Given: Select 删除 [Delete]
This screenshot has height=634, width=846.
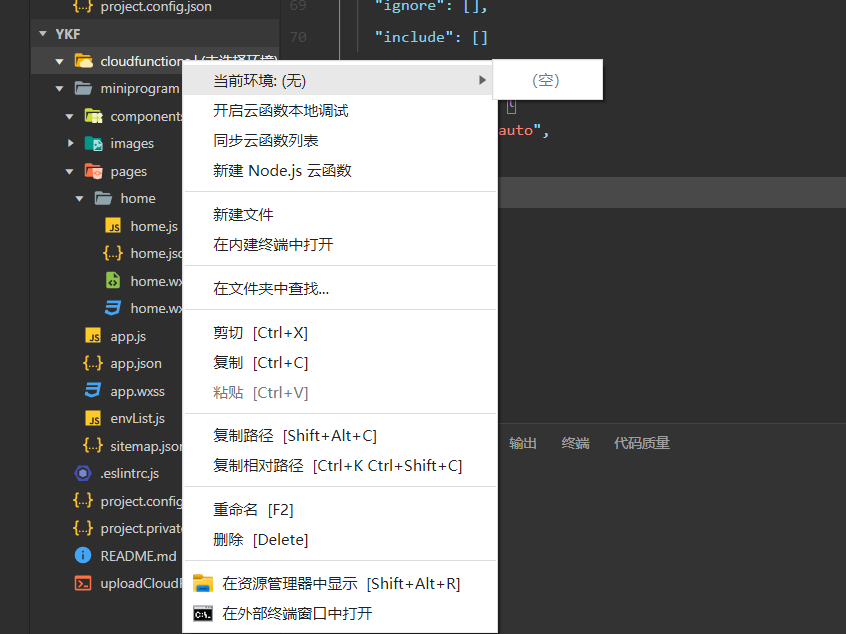Looking at the screenshot, I should coord(340,539).
